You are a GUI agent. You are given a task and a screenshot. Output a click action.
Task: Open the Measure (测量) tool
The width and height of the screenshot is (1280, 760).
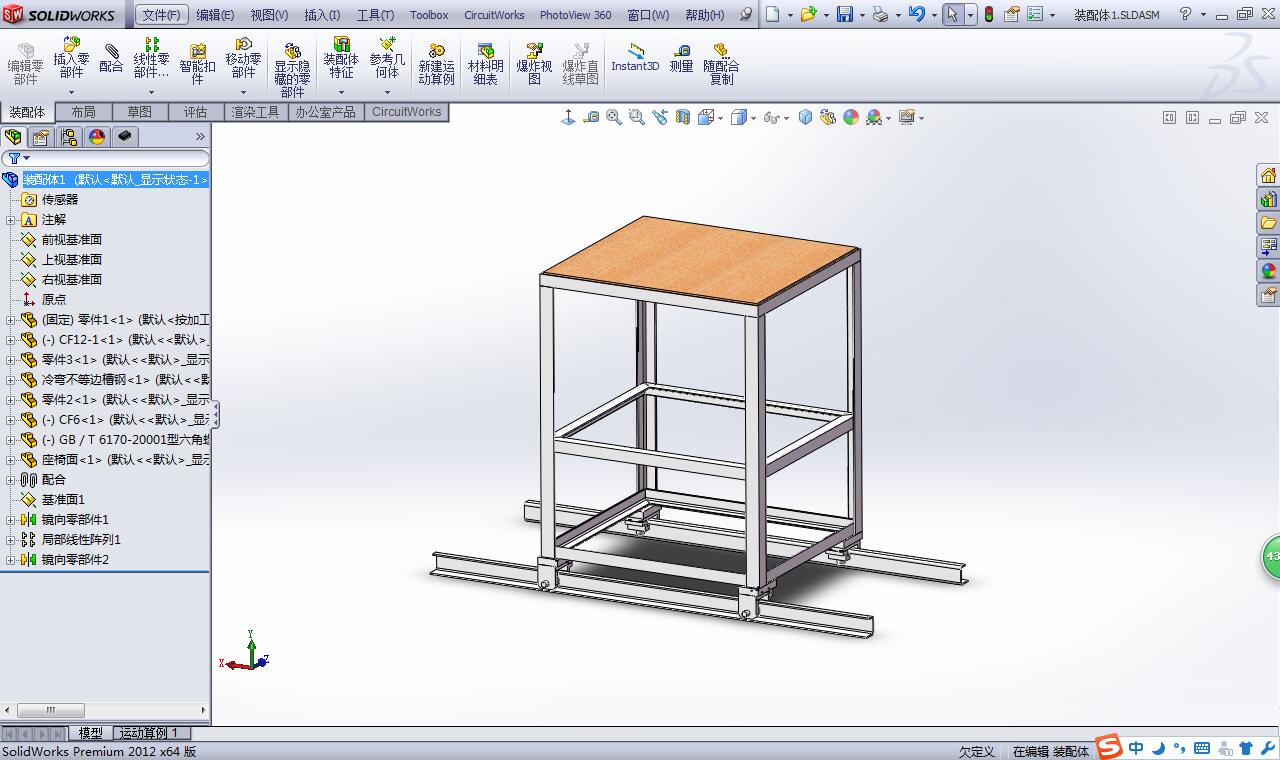coord(681,58)
